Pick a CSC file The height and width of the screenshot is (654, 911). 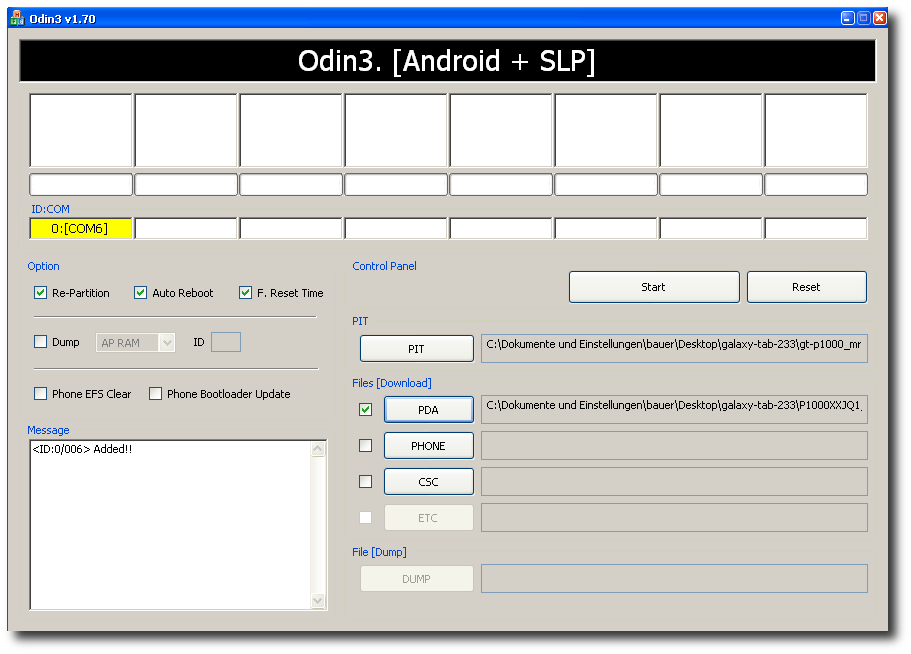tap(429, 481)
